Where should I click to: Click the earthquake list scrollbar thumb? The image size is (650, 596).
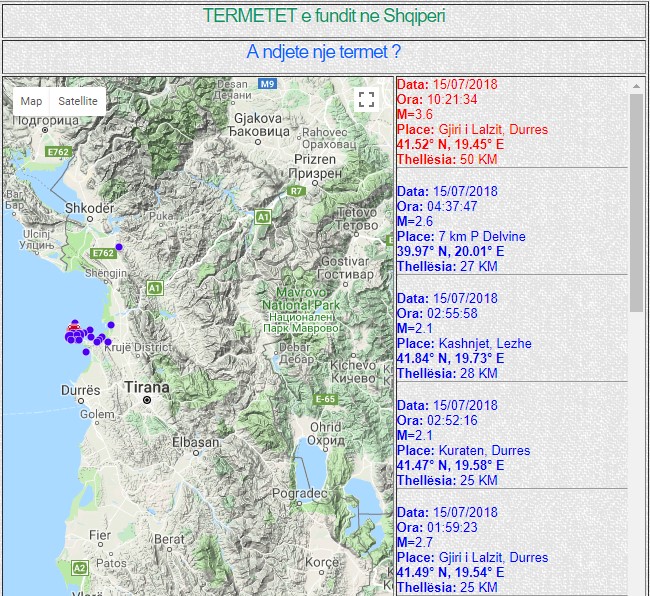636,200
